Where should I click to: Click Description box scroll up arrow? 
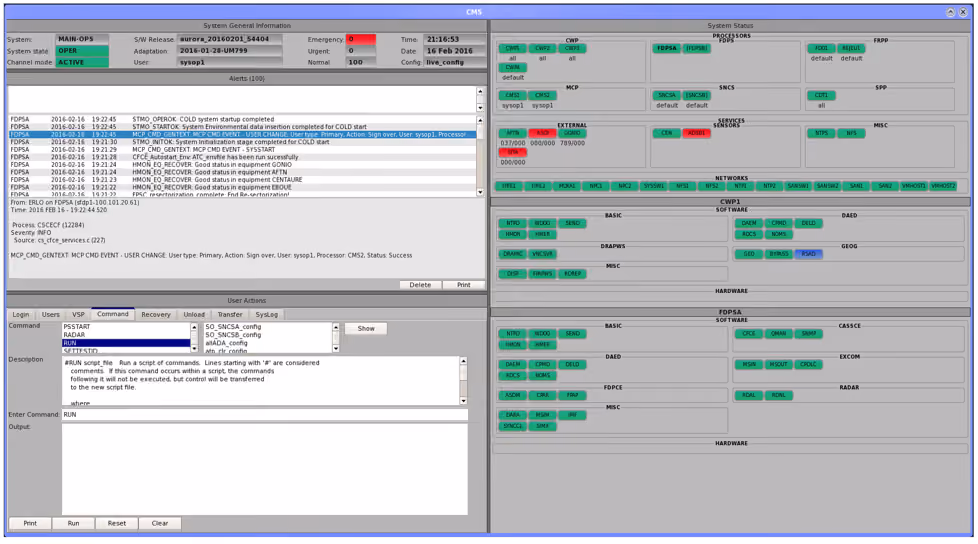pyautogui.click(x=463, y=361)
